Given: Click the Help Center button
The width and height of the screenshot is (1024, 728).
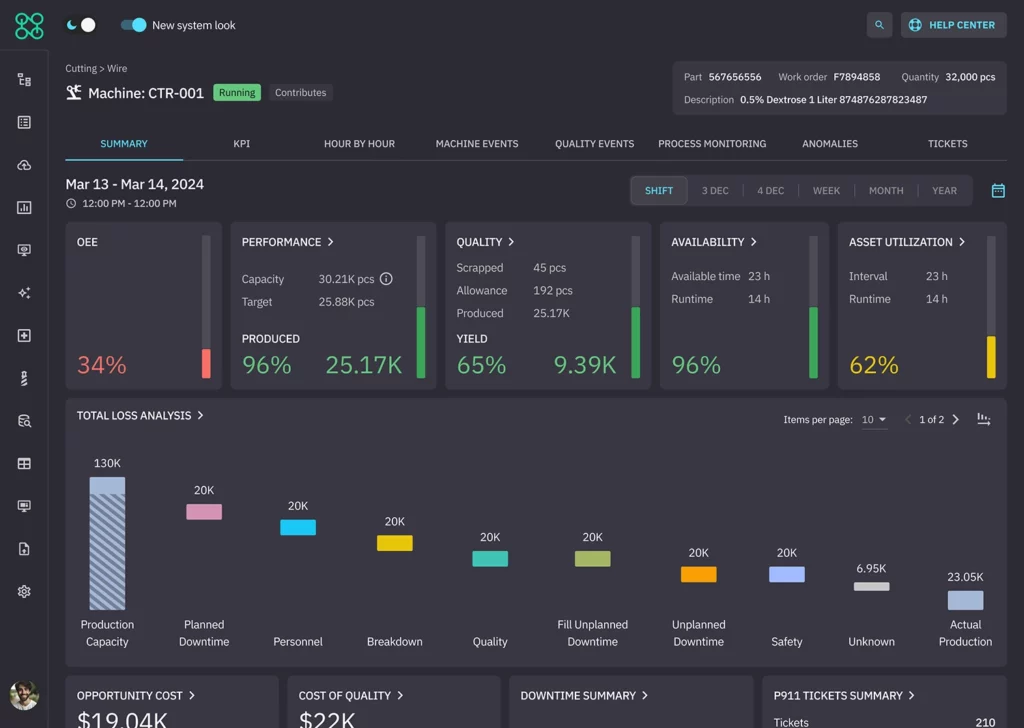Looking at the screenshot, I should (x=953, y=25).
